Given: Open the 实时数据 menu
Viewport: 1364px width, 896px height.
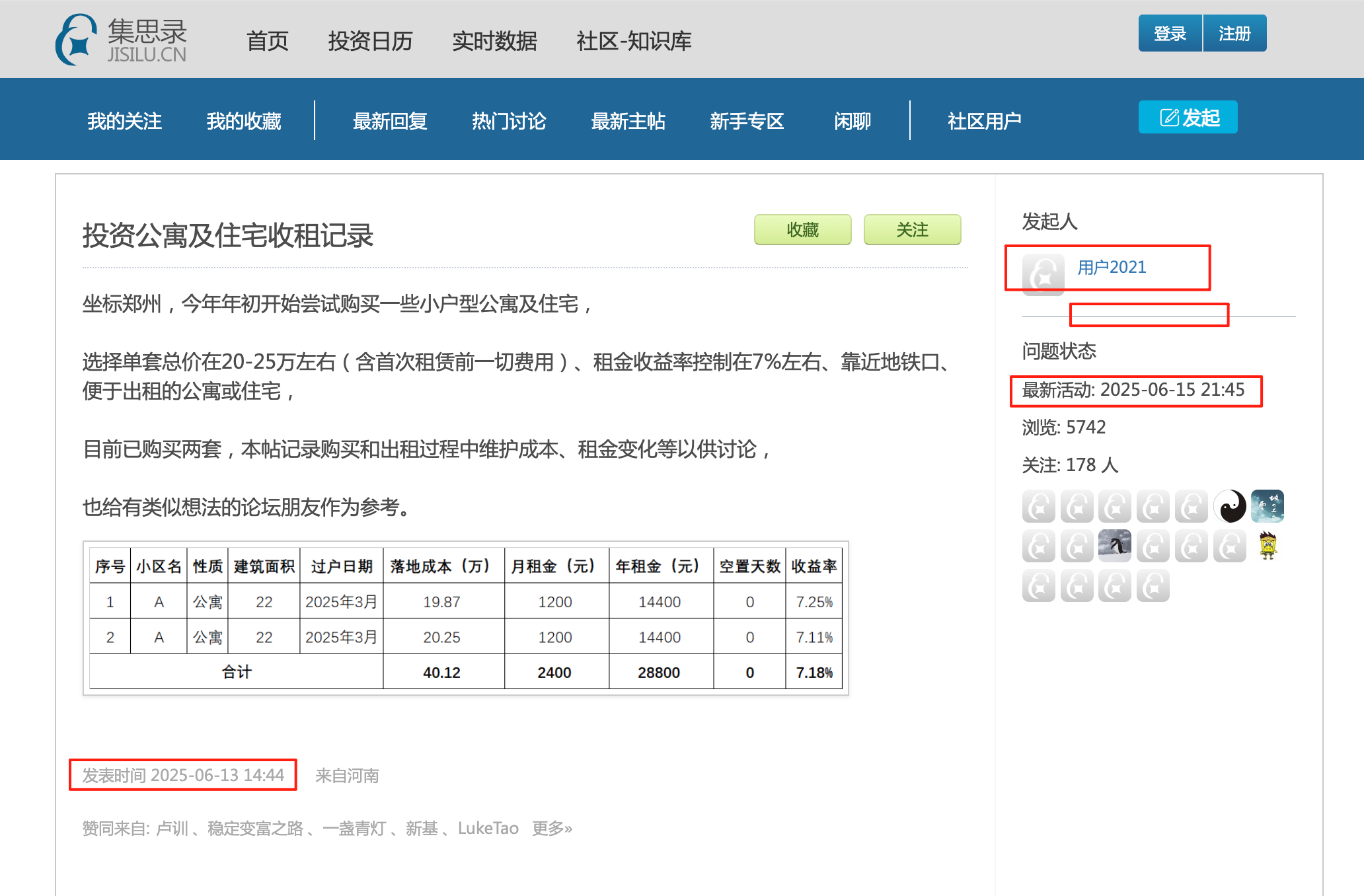Looking at the screenshot, I should click(x=494, y=41).
